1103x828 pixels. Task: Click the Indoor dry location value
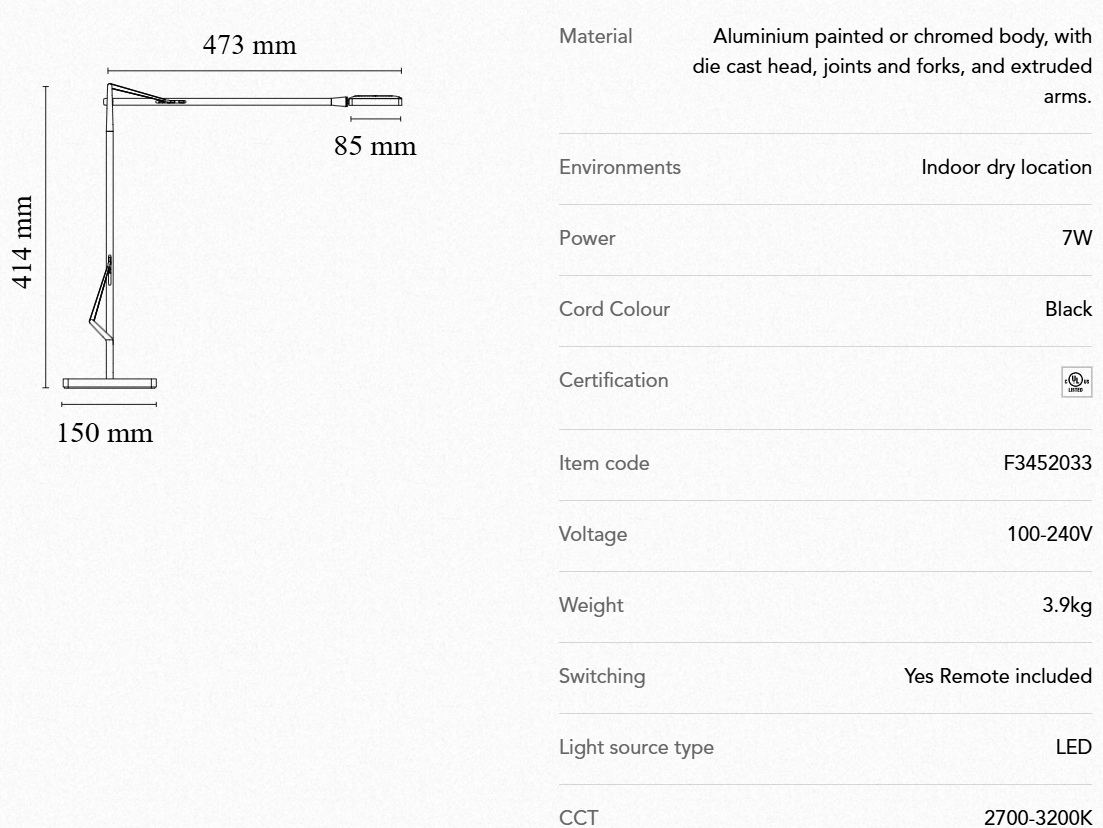point(1006,168)
